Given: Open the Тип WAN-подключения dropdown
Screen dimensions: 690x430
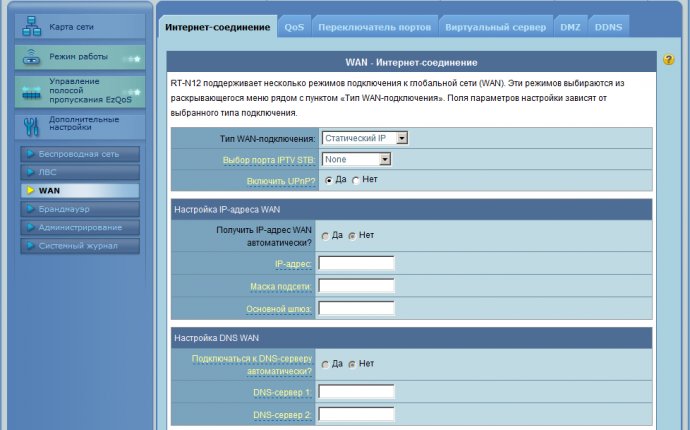Looking at the screenshot, I should pos(365,138).
